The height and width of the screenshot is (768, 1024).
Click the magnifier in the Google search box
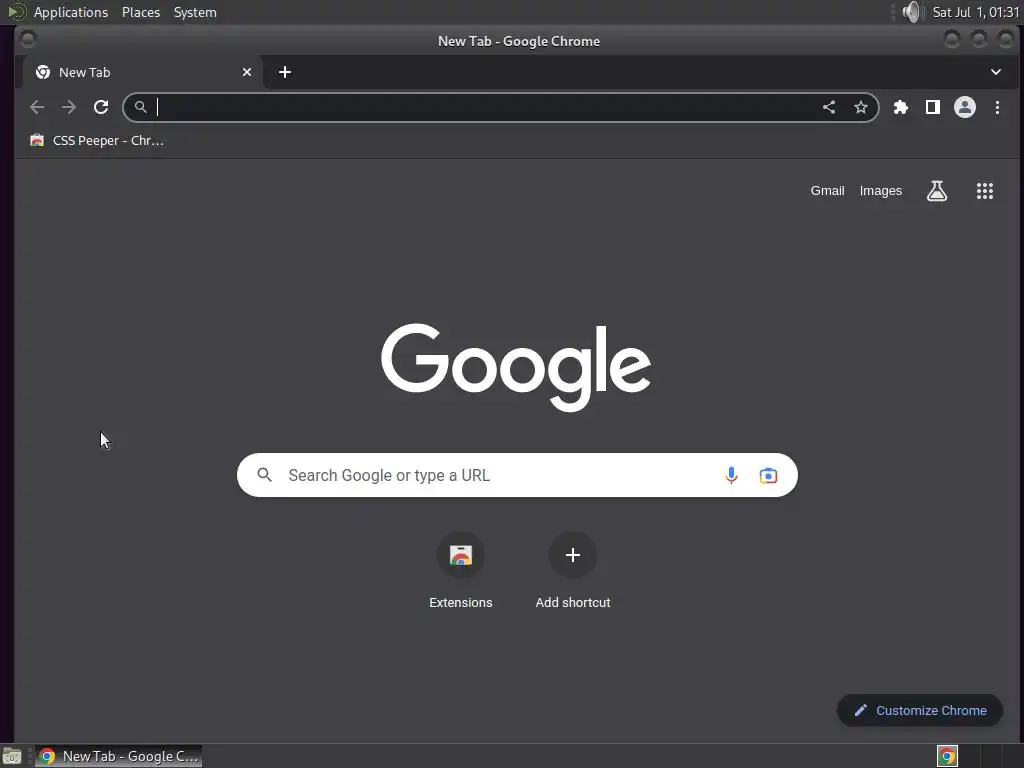point(264,475)
